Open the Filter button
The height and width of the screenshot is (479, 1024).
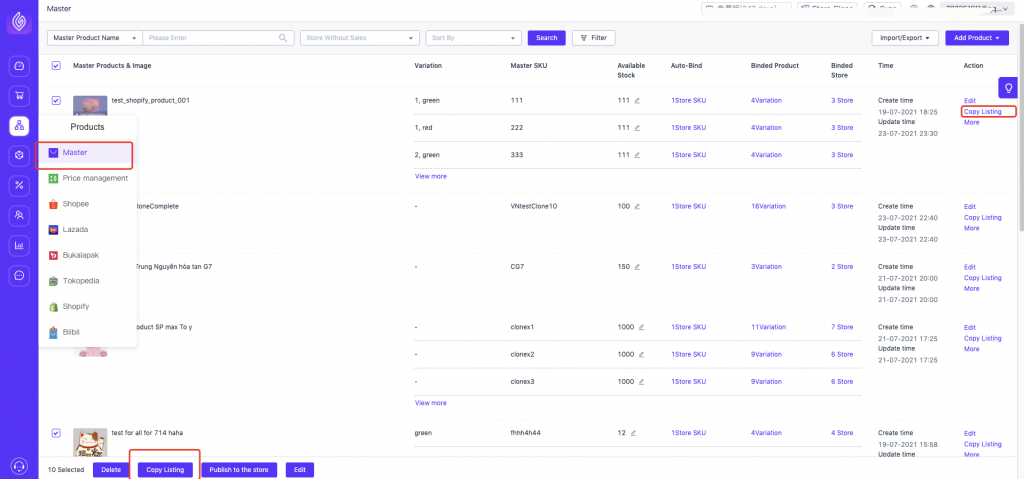point(594,38)
